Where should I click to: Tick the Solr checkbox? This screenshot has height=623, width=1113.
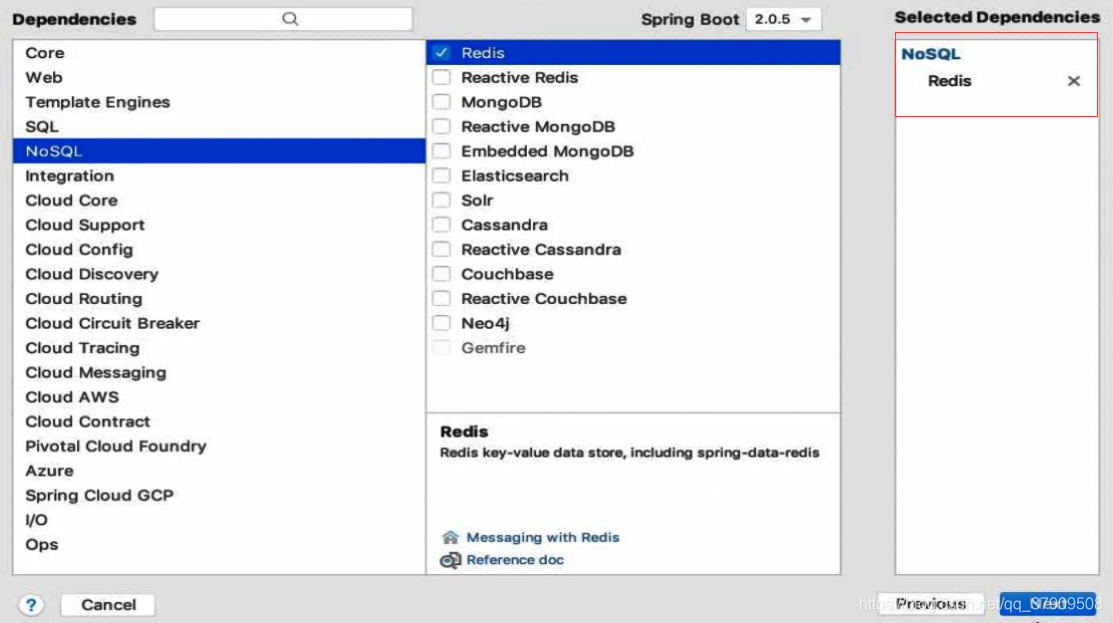tap(442, 200)
